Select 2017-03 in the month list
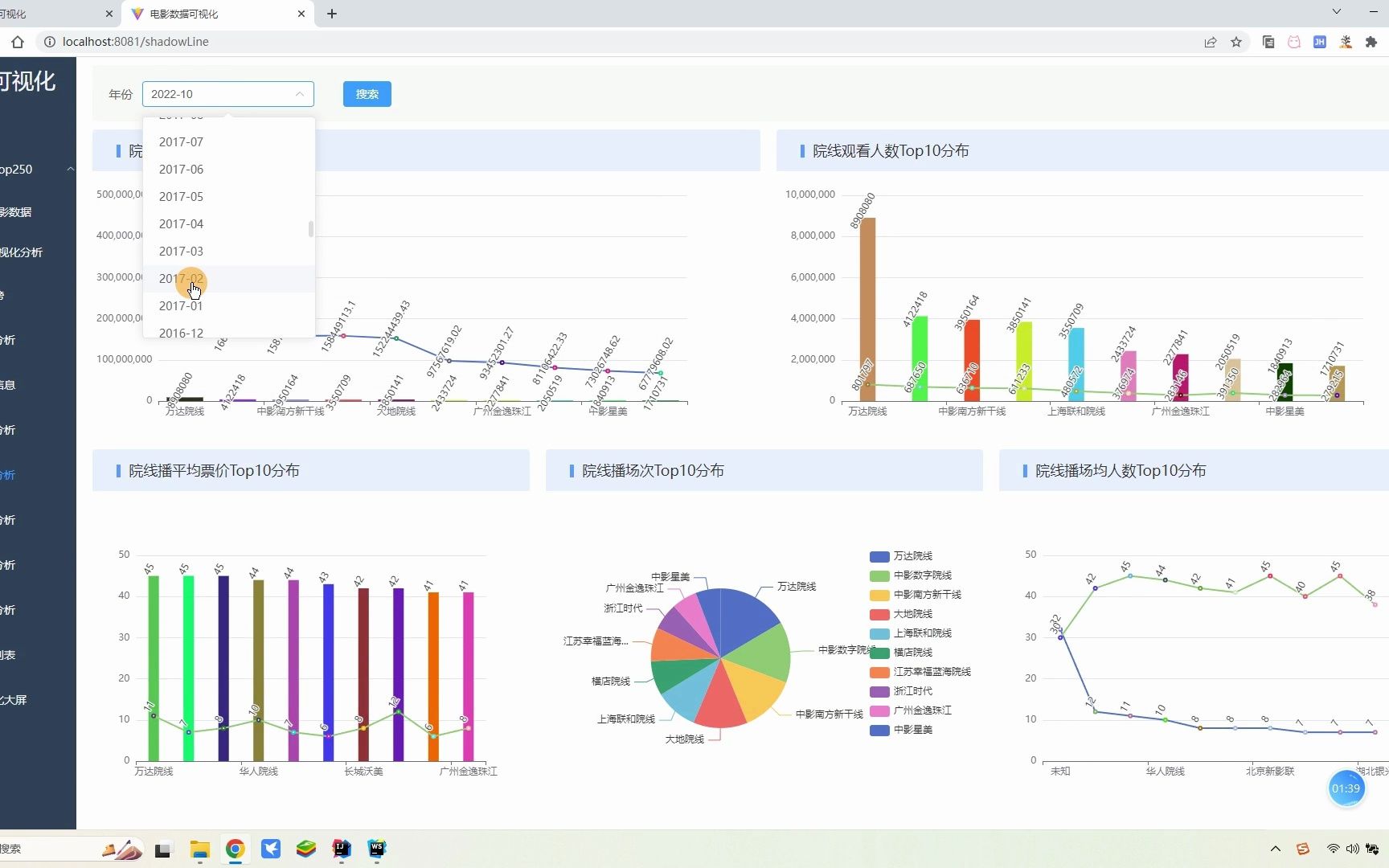This screenshot has height=868, width=1389. click(x=228, y=252)
